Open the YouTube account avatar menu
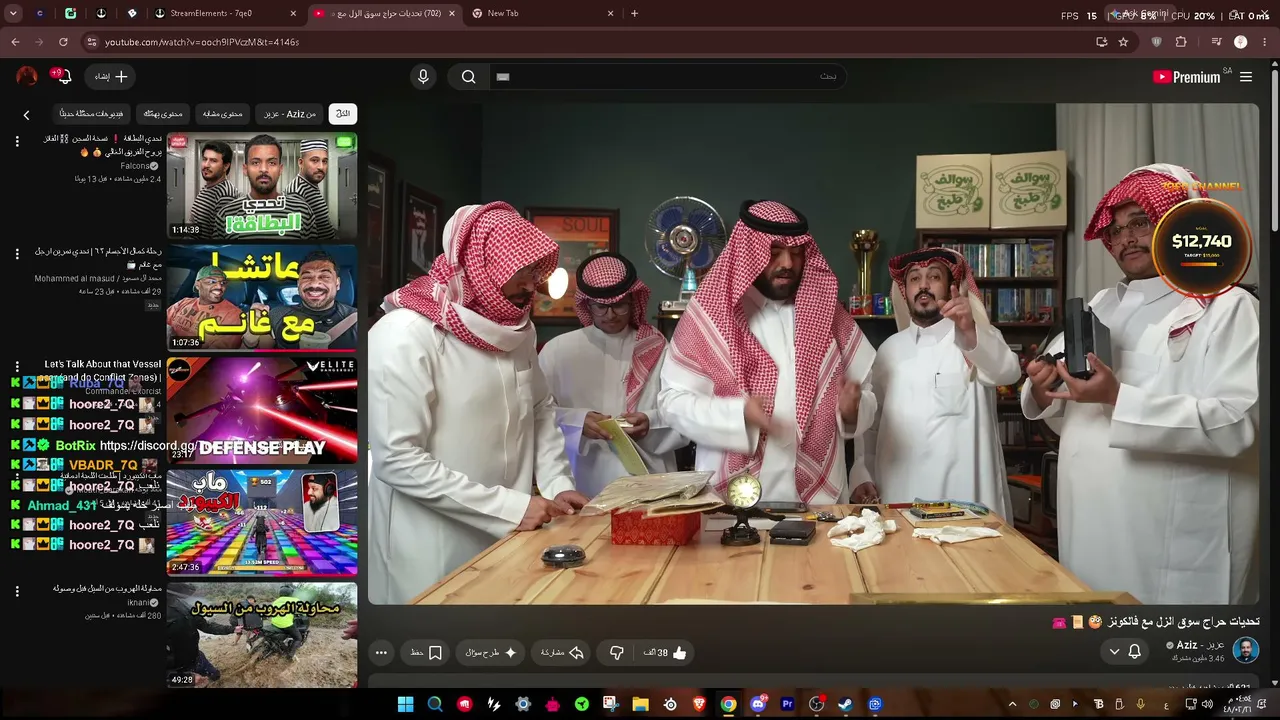Screen dimensions: 1280x720 tap(27, 77)
